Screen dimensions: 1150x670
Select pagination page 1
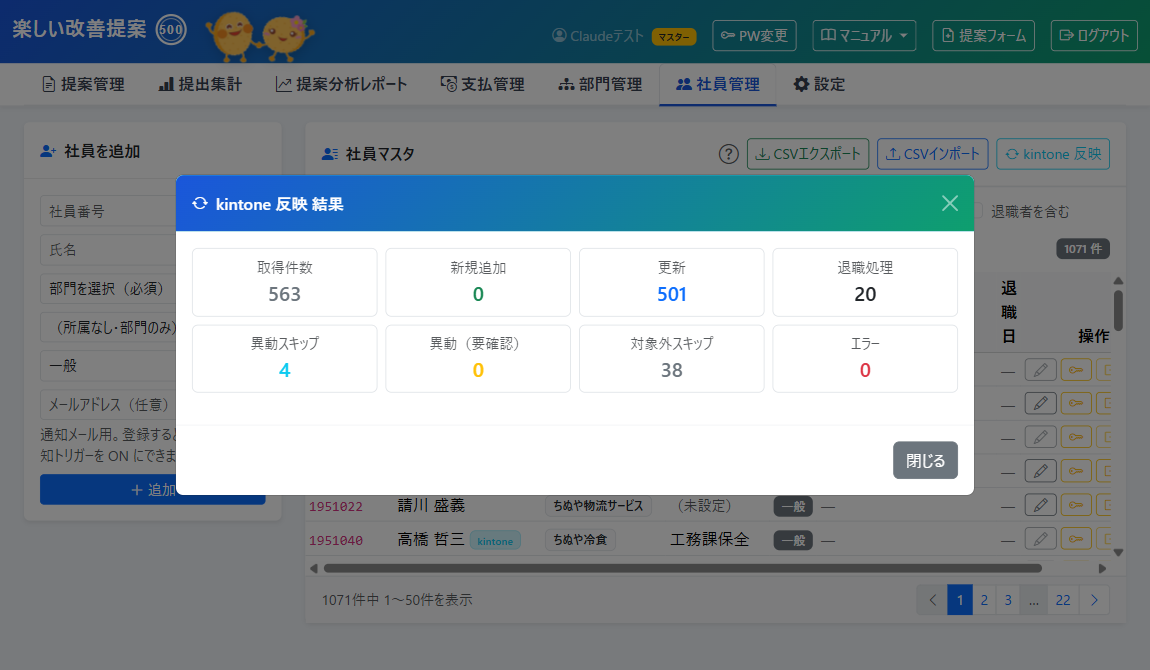pyautogui.click(x=959, y=600)
